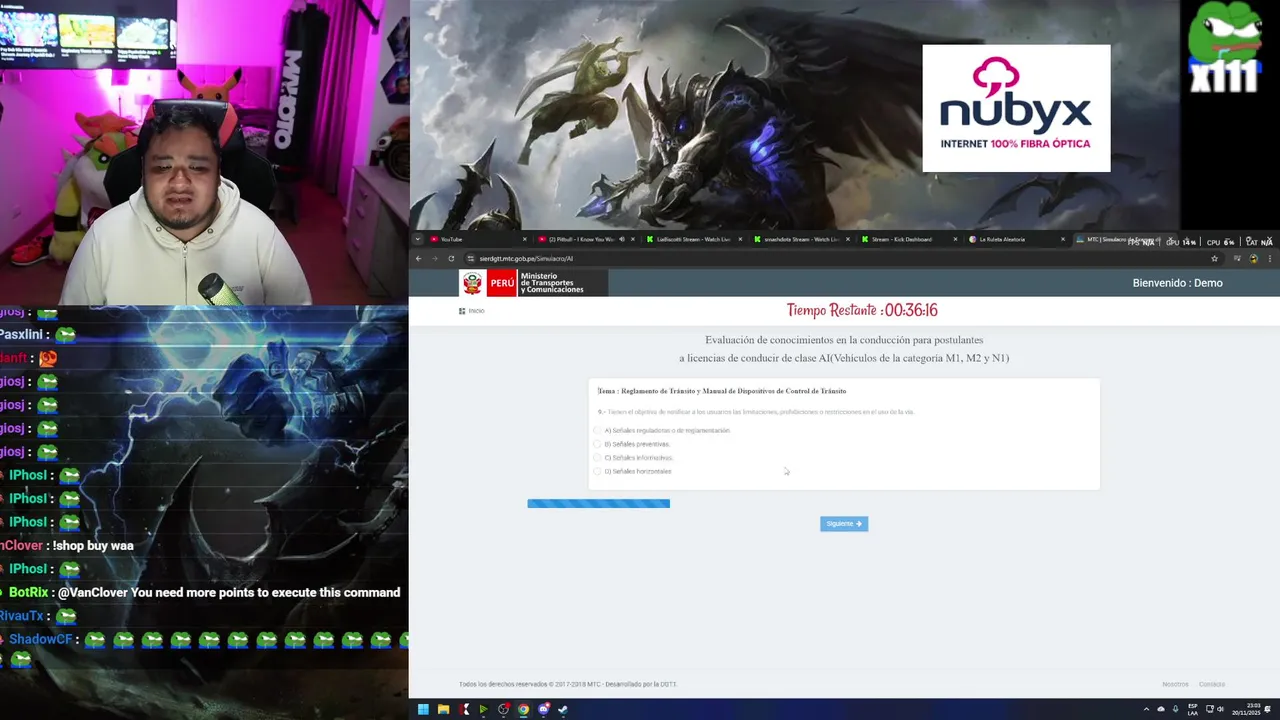The image size is (1280, 720).
Task: Open the OBS taskbar icon
Action: click(503, 710)
